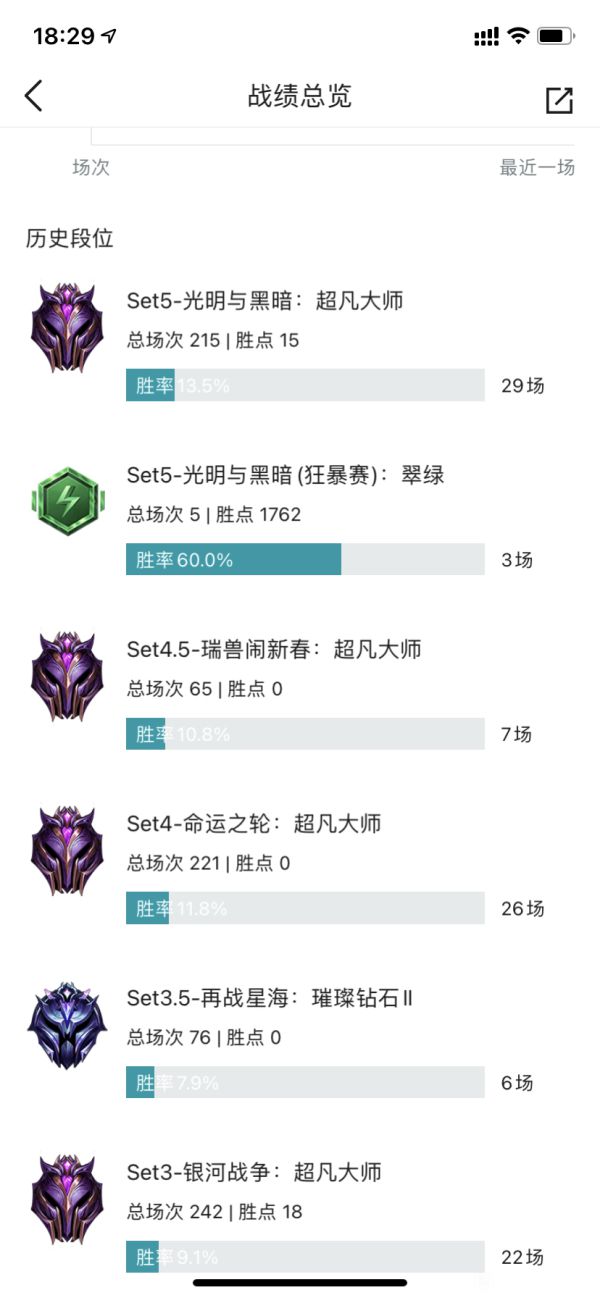
Task: Open the Set5-光明与黑暗：超凡大师 title
Action: point(265,300)
